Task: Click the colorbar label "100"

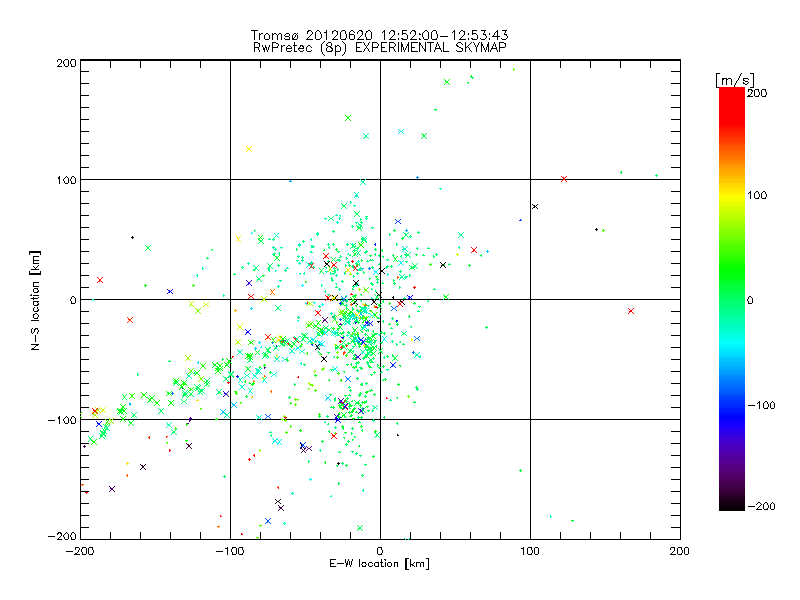Action: (757, 195)
